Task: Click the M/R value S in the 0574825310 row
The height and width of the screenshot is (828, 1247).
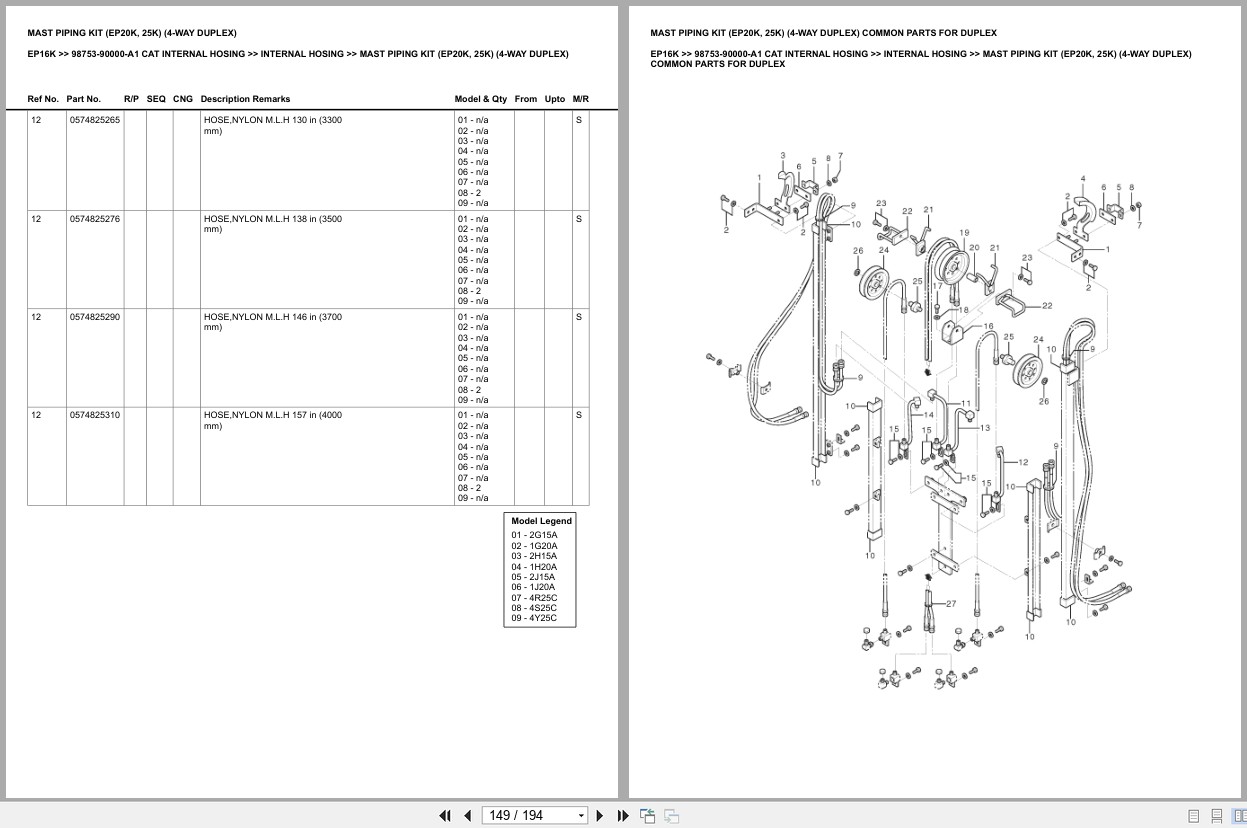Action: (578, 414)
